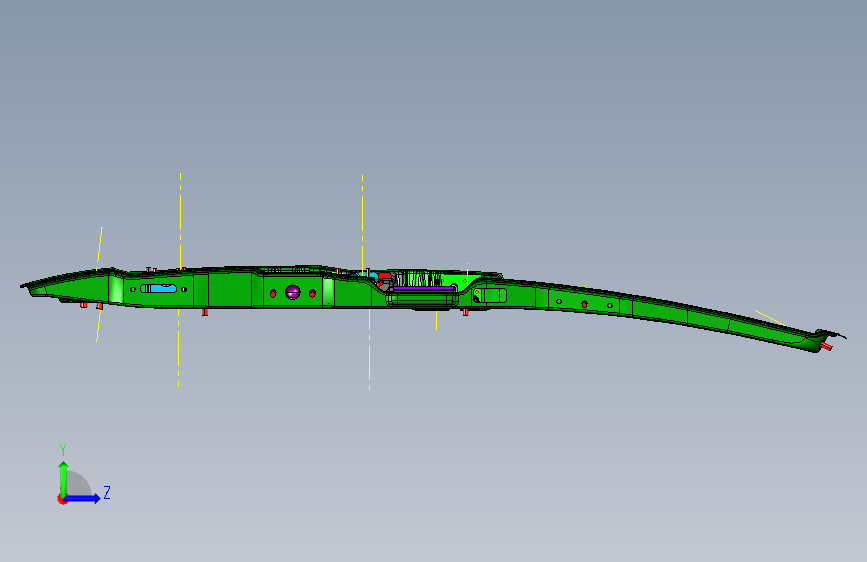Select the purple horizontal bar in the recess

[x=425, y=289]
